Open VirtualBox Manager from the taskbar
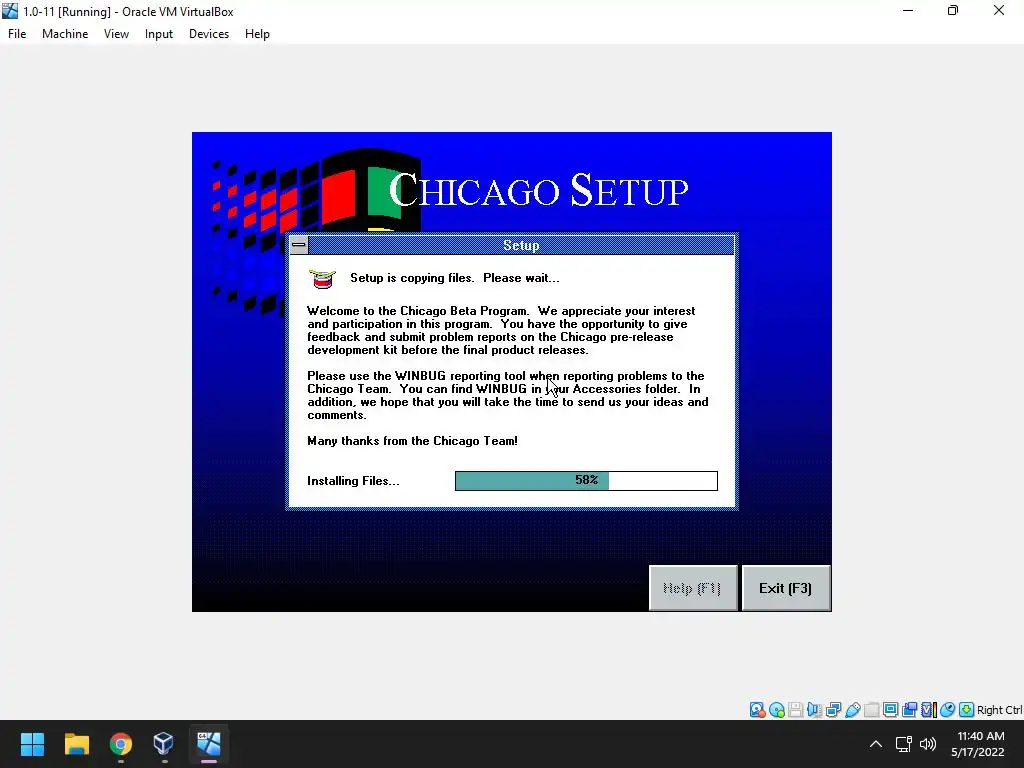1024x768 pixels. [164, 744]
